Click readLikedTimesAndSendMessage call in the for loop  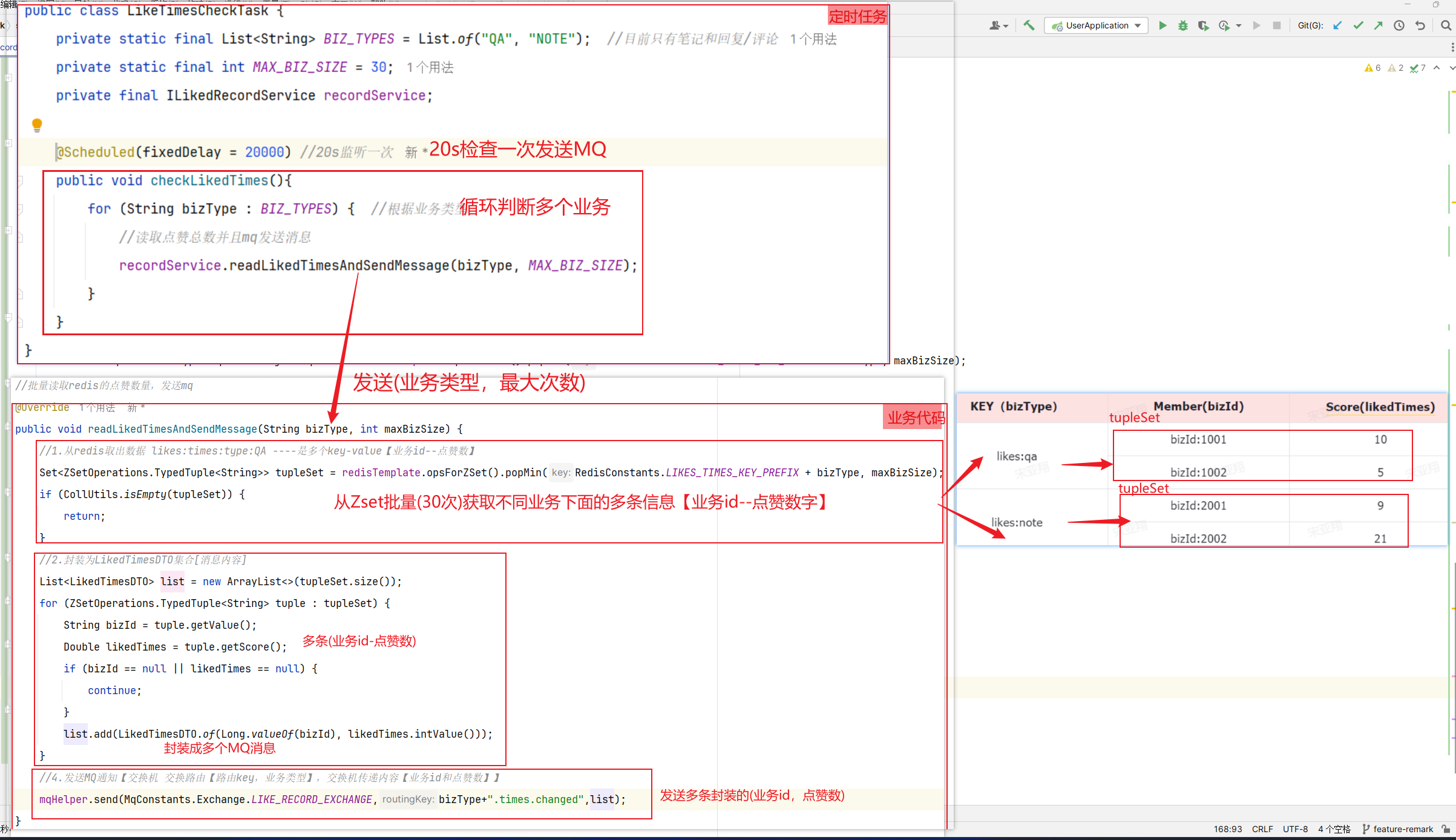(x=339, y=266)
